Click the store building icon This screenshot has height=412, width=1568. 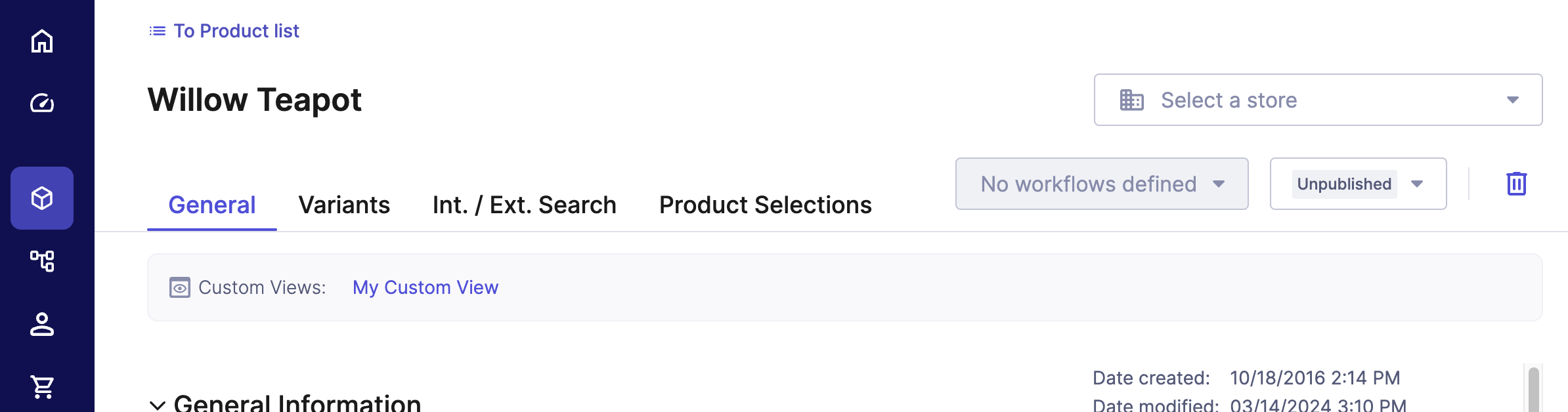tap(1131, 100)
